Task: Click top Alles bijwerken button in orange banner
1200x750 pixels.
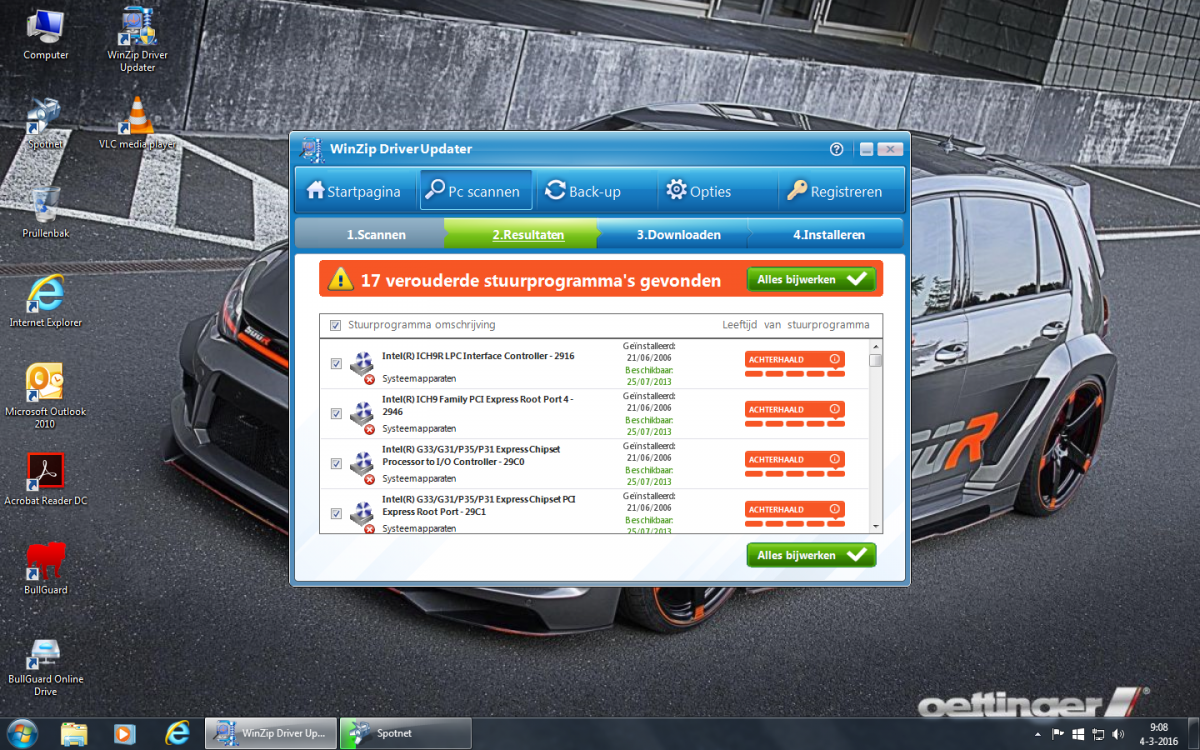Action: click(x=811, y=280)
